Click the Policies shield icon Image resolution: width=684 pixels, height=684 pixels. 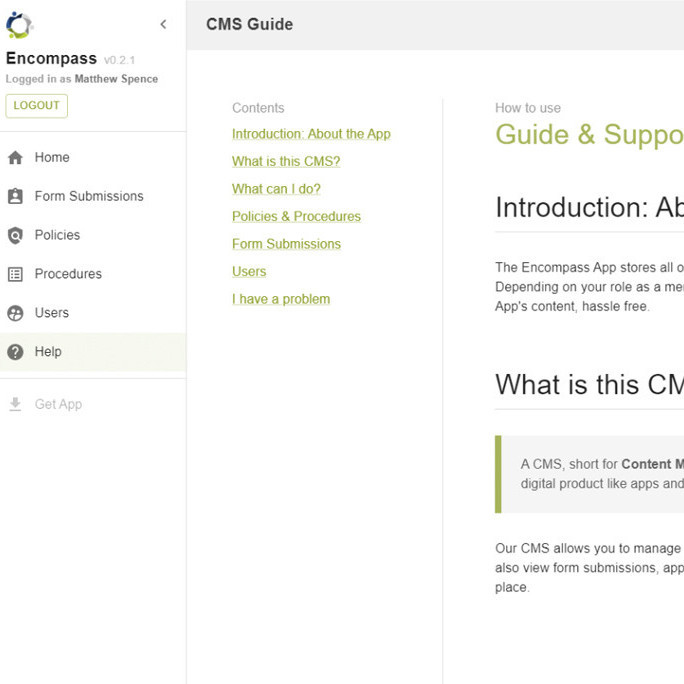tap(15, 236)
